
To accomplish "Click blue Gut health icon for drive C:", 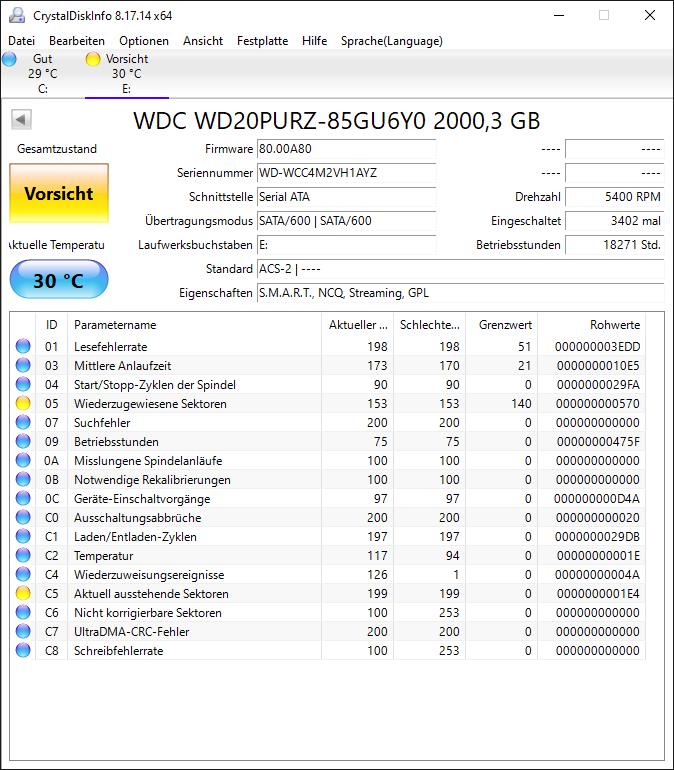I will click(x=9, y=59).
